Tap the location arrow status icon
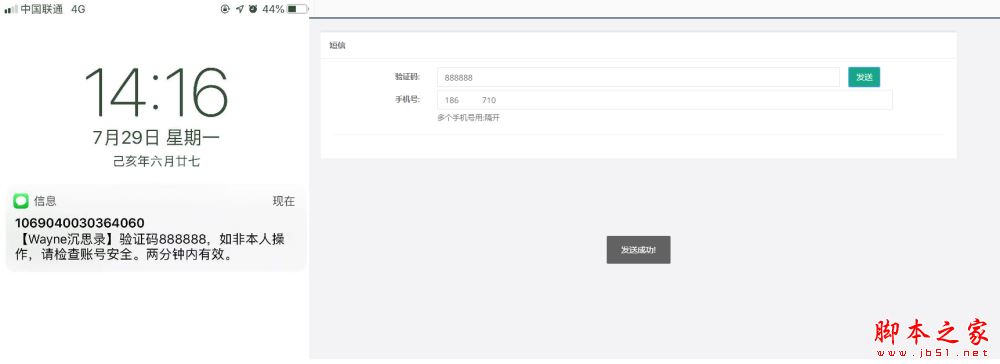Screen dimensions: 1000x364 240,9
